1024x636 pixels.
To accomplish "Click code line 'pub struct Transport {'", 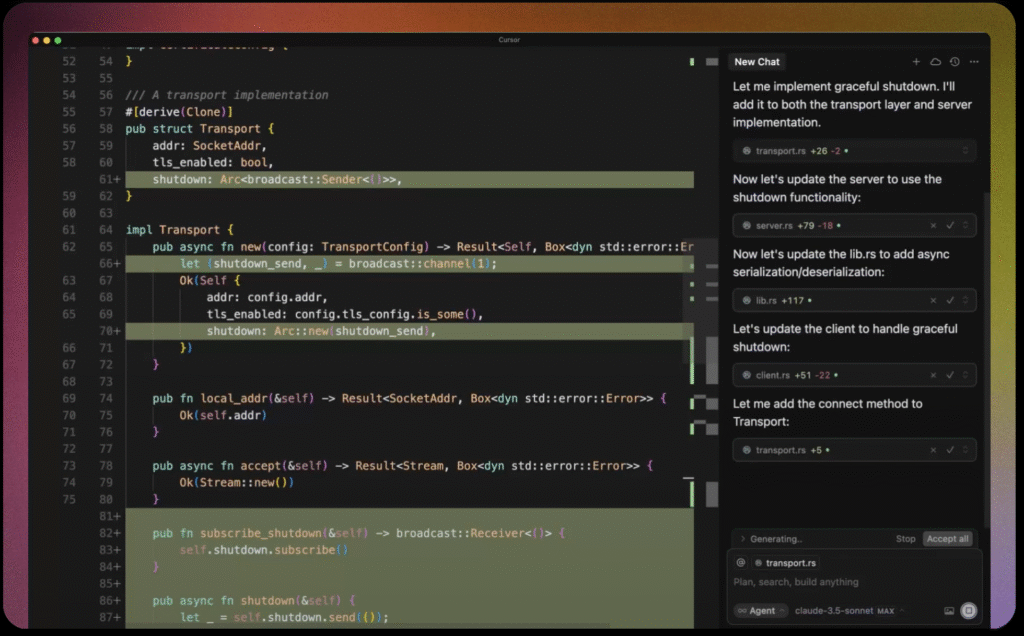I will pos(199,129).
